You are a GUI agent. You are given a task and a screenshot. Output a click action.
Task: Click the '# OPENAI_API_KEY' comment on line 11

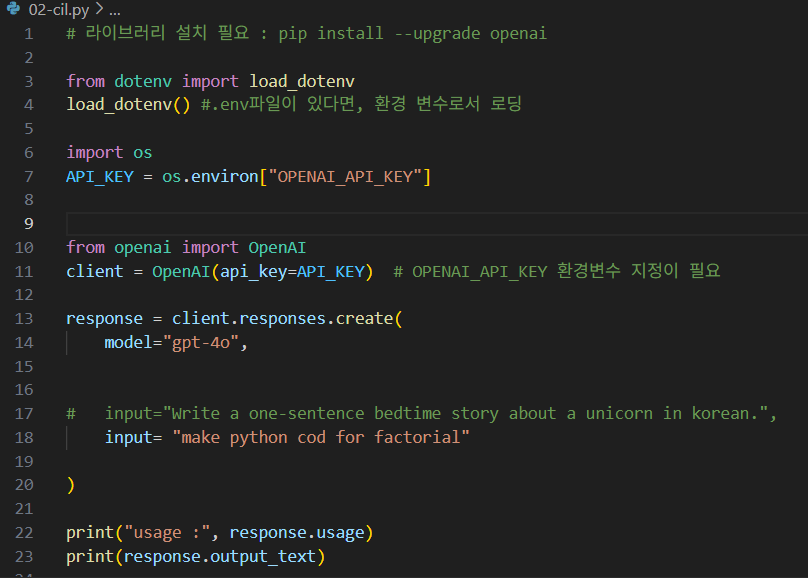[x=557, y=271]
